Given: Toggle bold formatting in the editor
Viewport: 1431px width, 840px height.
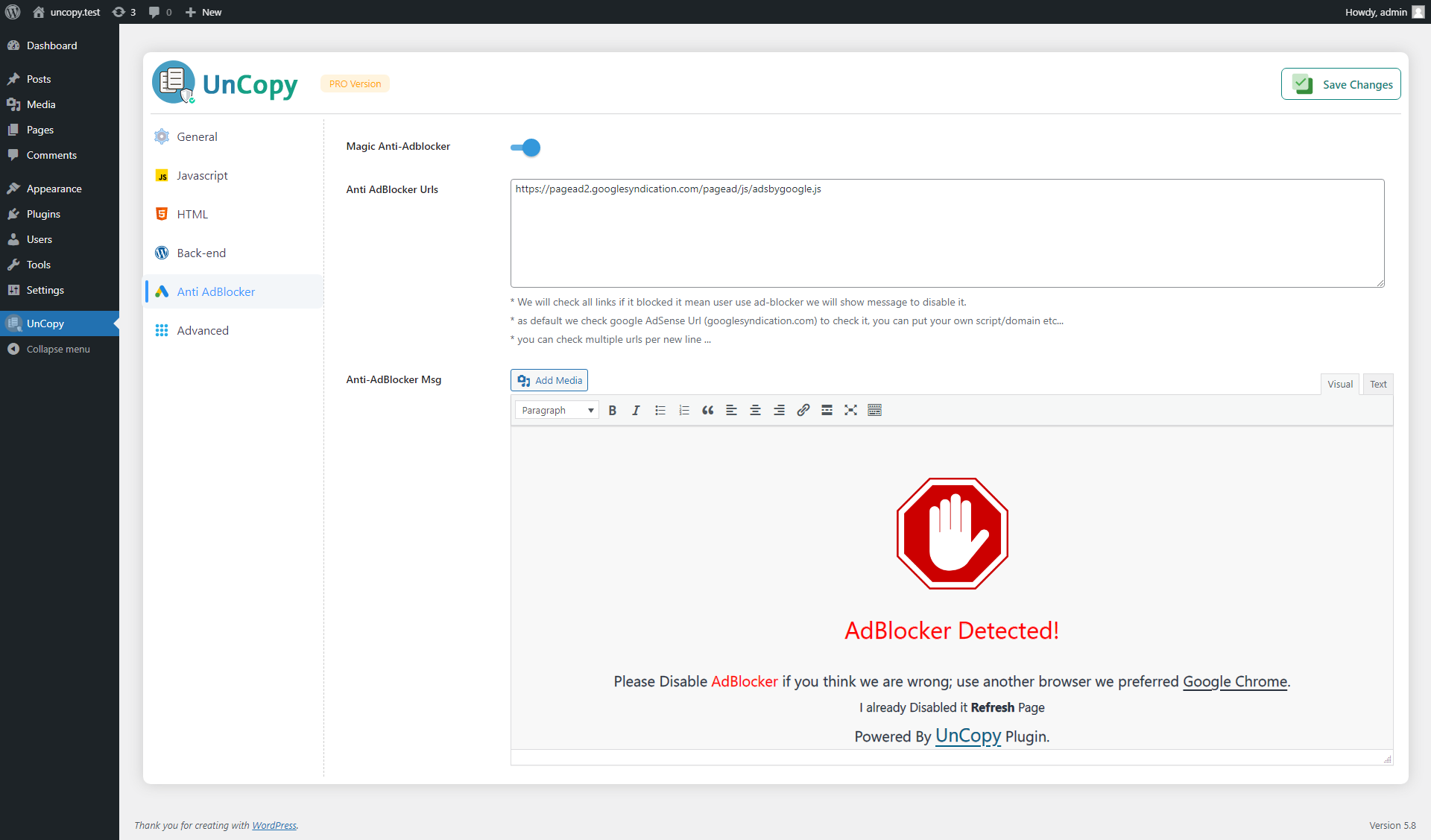Looking at the screenshot, I should [x=613, y=410].
